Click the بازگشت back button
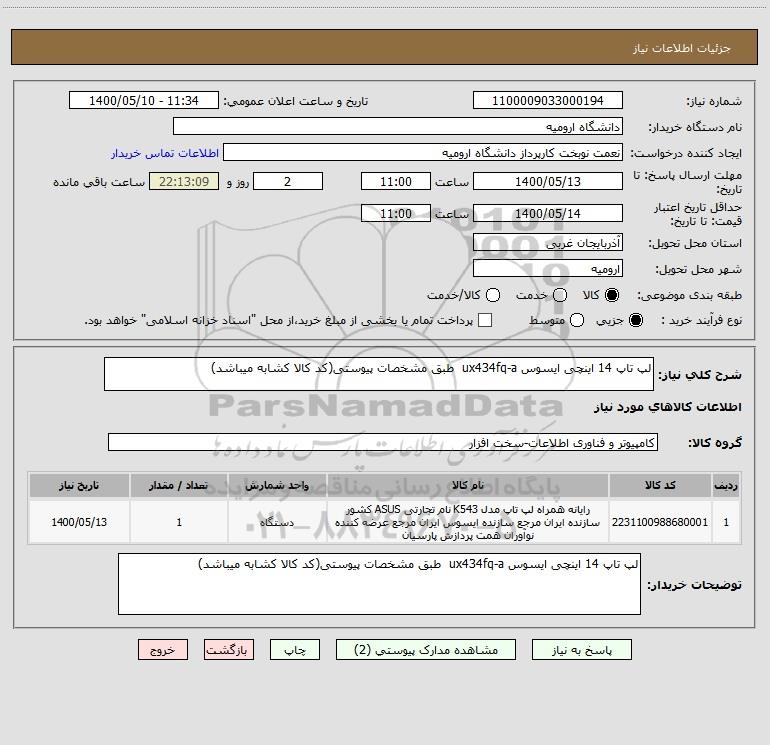The height and width of the screenshot is (745, 770). point(229,650)
